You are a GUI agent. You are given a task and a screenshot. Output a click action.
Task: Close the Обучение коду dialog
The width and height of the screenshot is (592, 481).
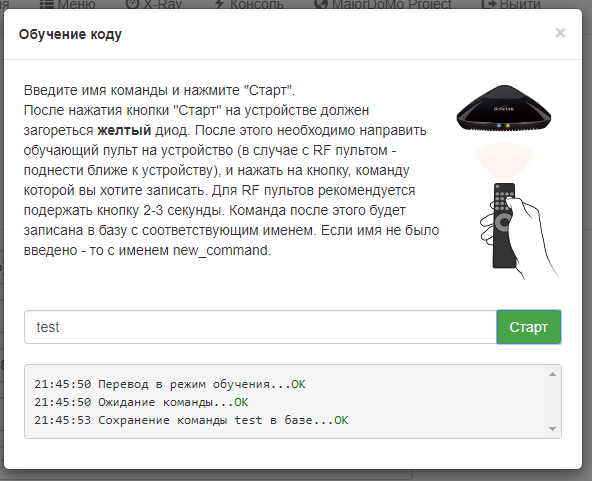[560, 33]
